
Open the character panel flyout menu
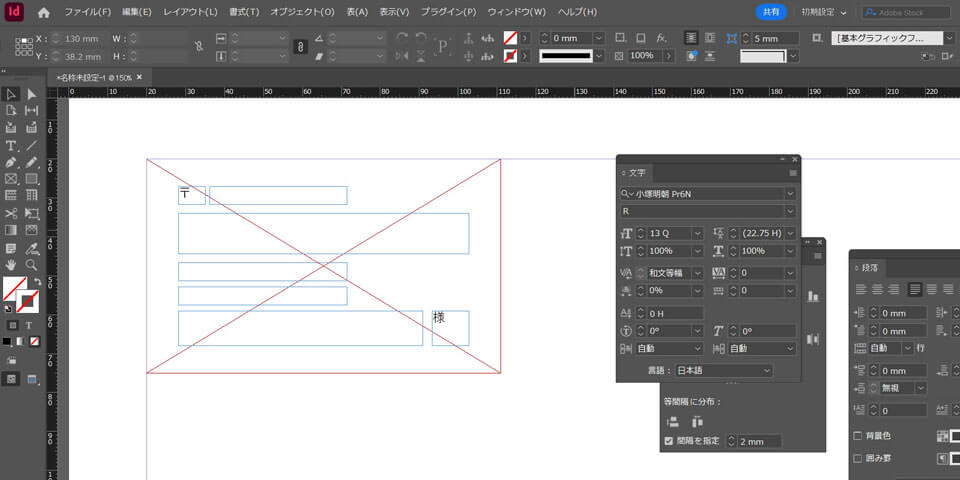793,173
